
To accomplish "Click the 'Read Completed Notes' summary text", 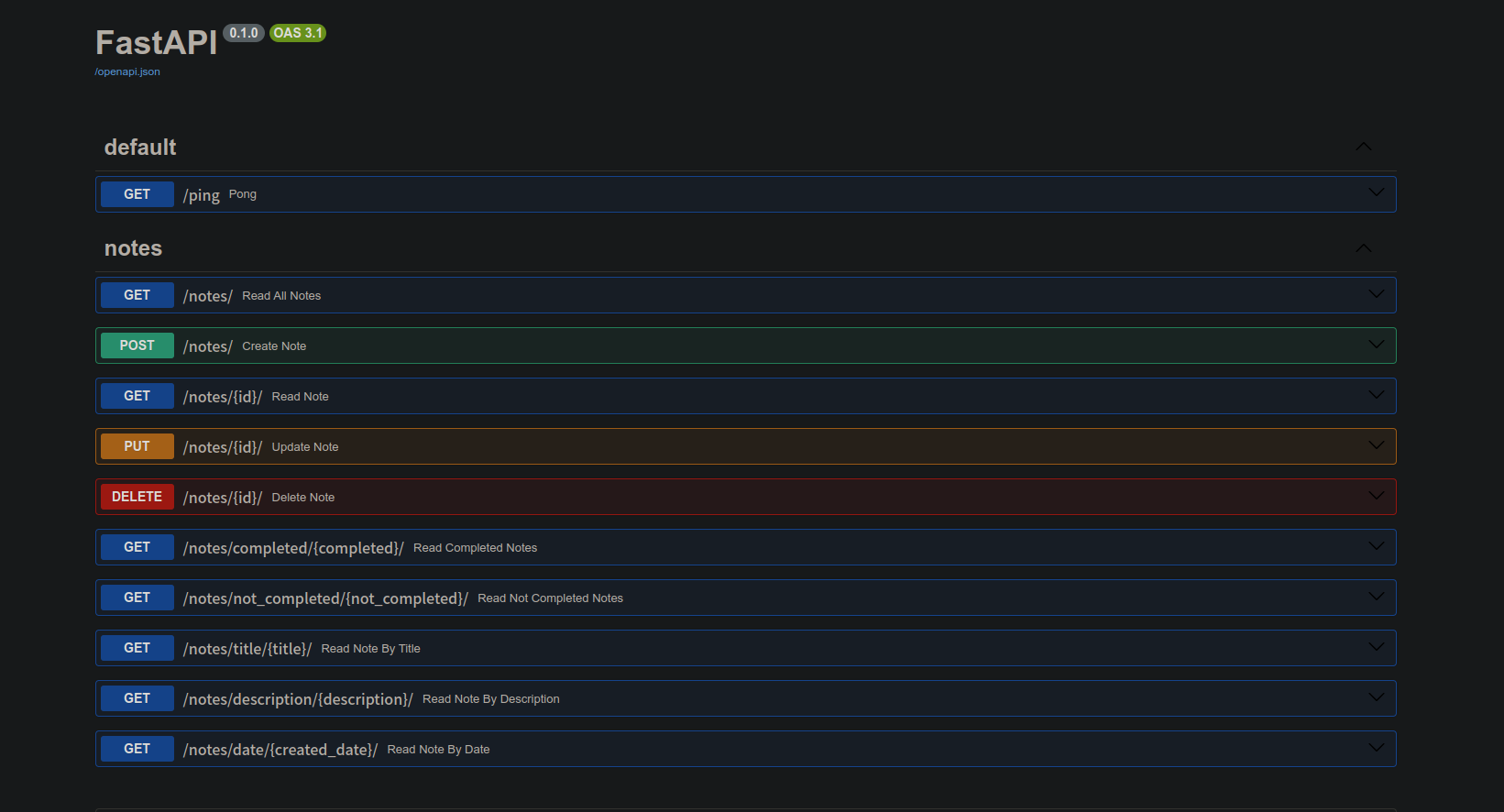I will pos(476,548).
